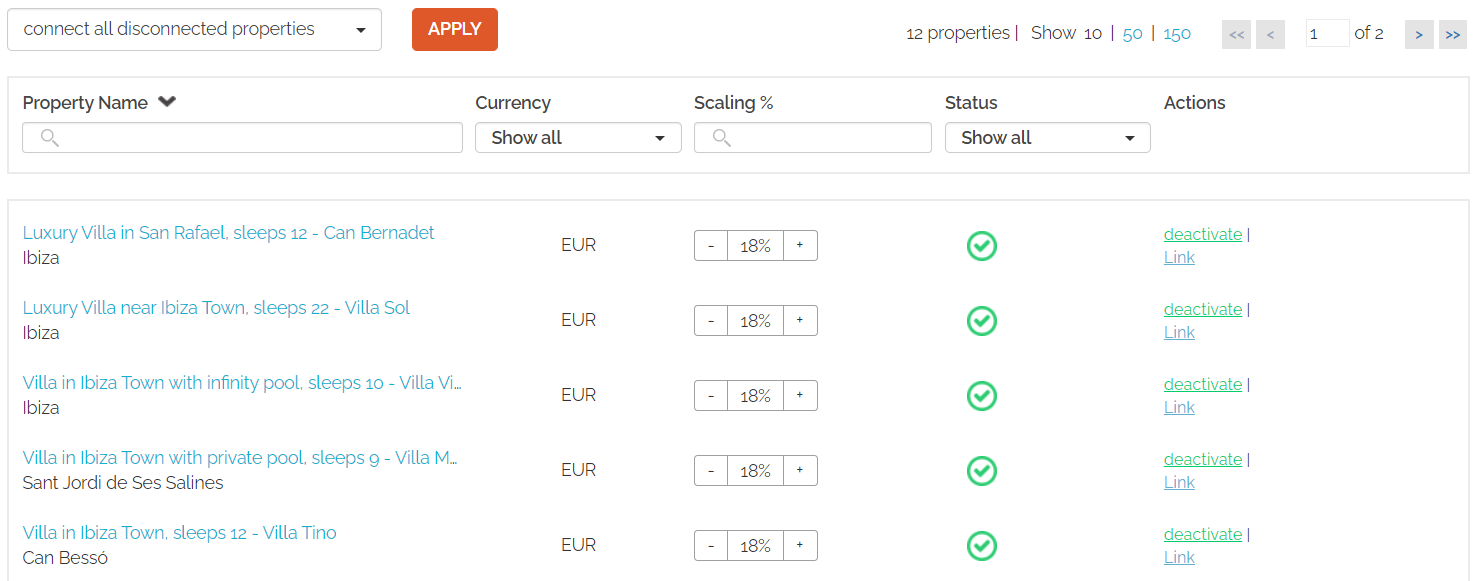Go to the first page of results
The height and width of the screenshot is (581, 1476).
click(1236, 34)
